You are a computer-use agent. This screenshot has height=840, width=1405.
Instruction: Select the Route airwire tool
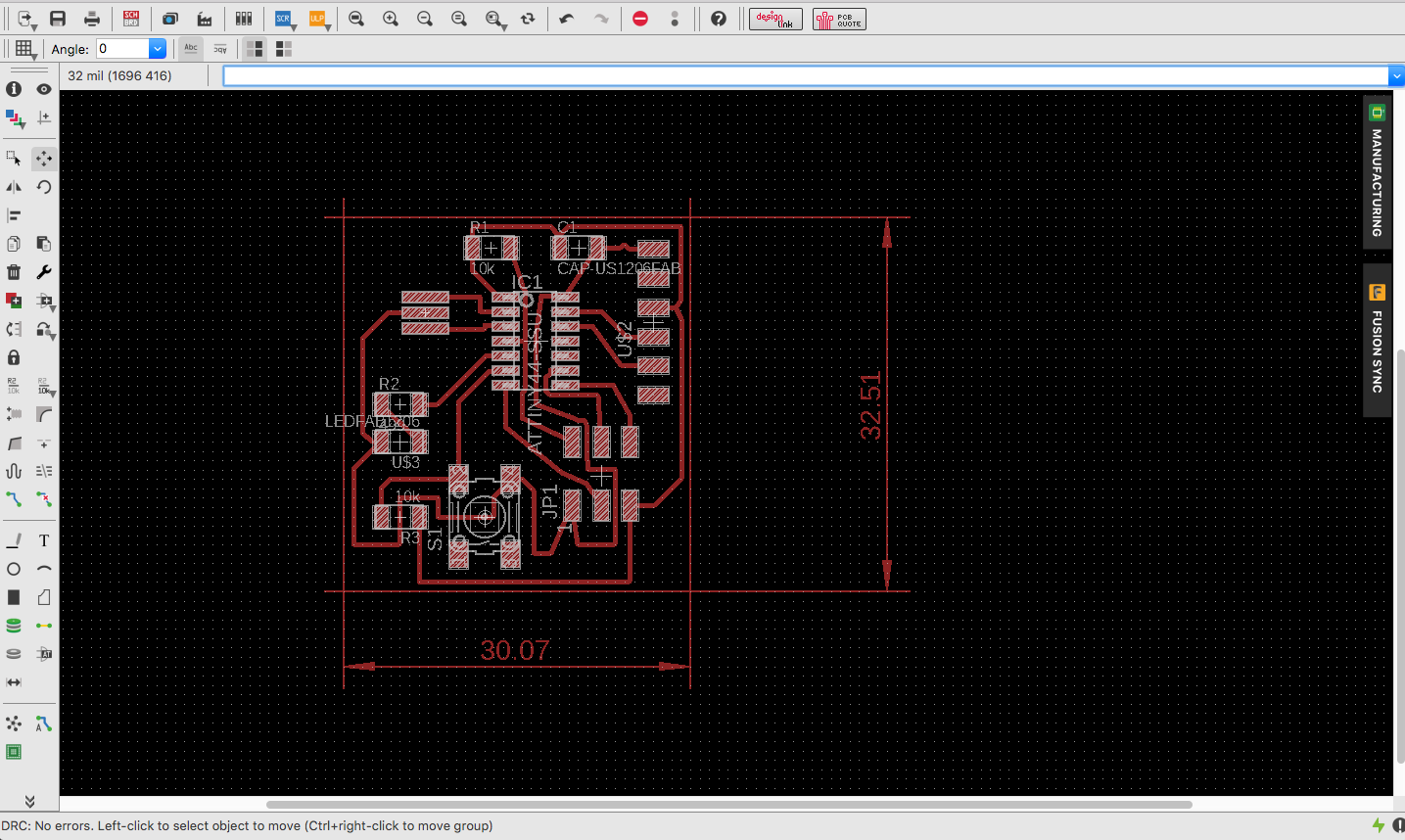click(x=14, y=499)
